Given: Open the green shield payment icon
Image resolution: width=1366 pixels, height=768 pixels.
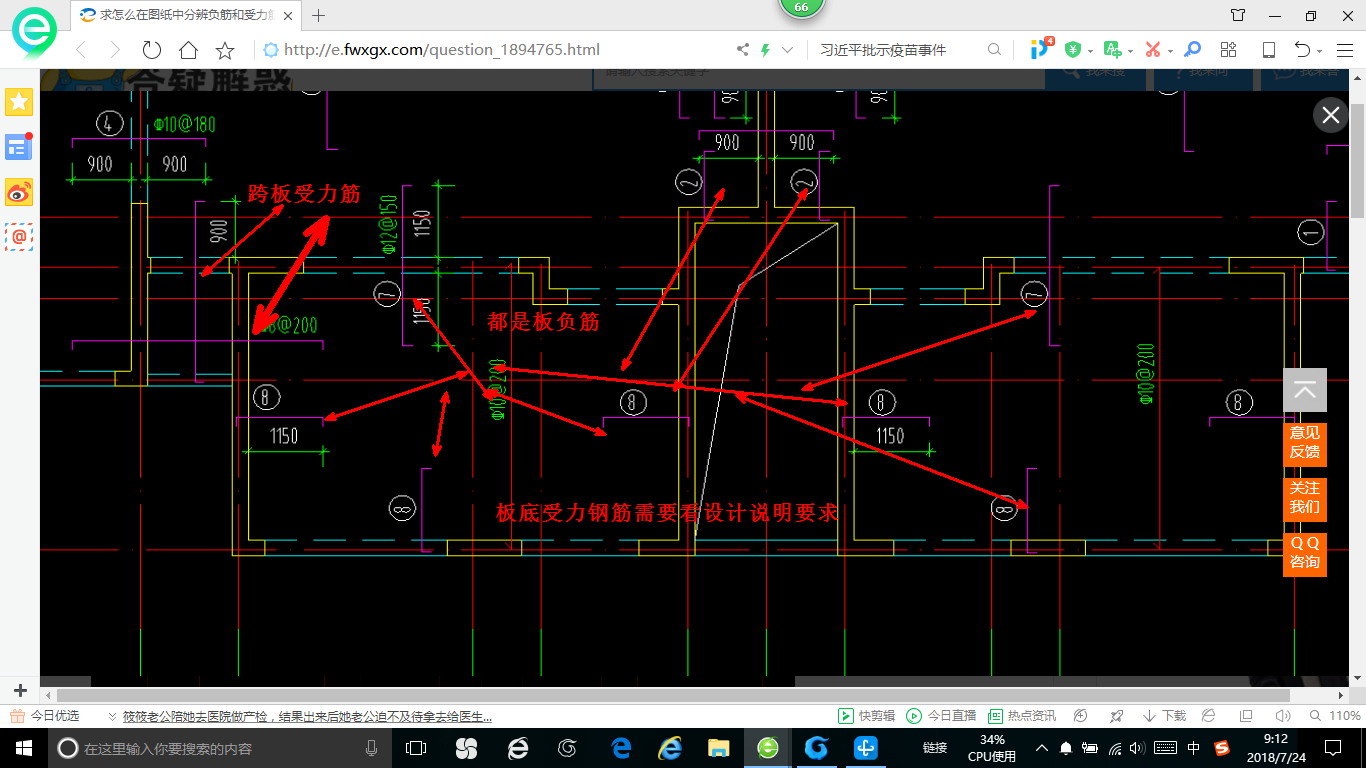Looking at the screenshot, I should 1073,50.
